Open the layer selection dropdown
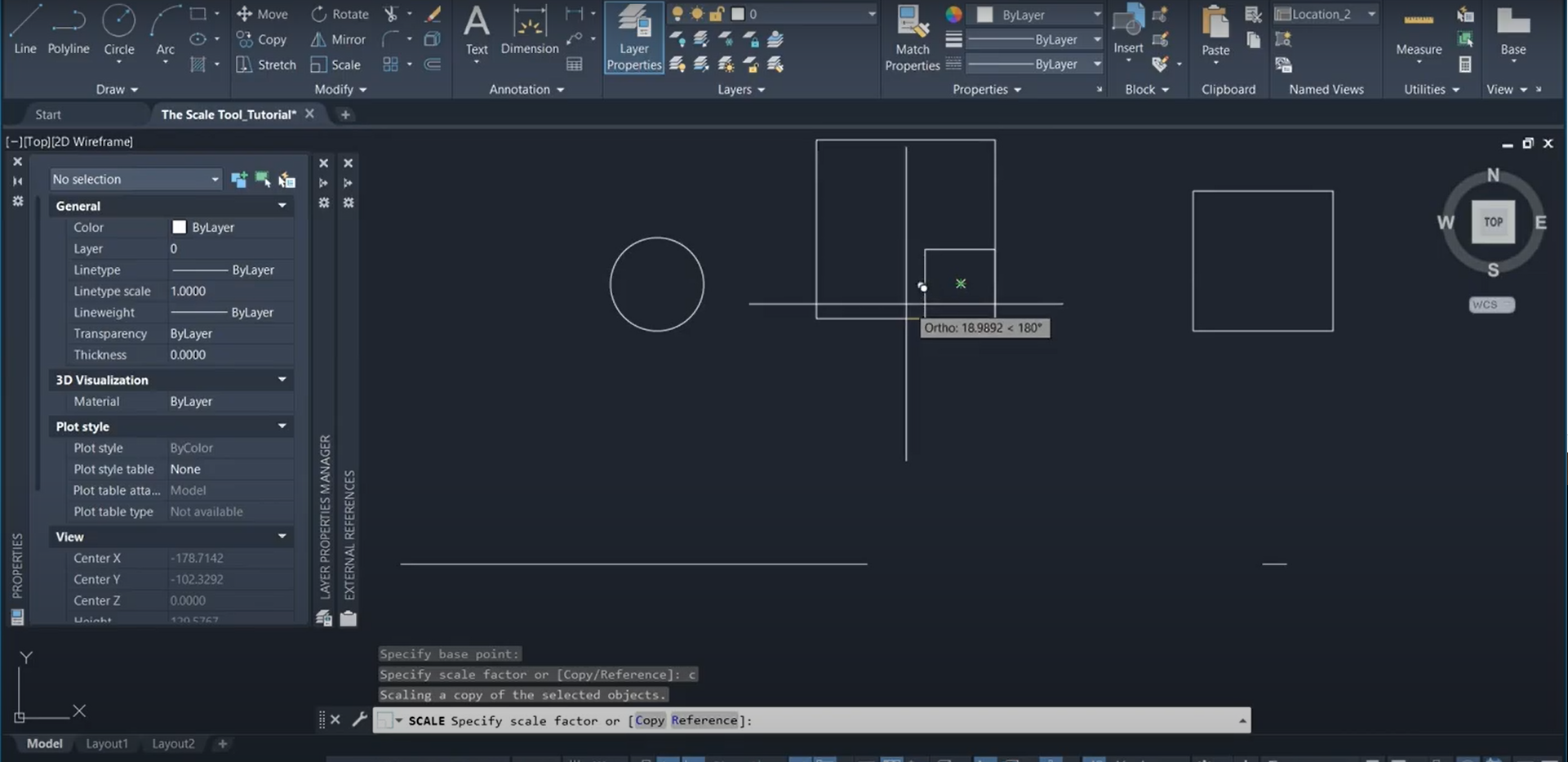The height and width of the screenshot is (762, 1568). pos(871,14)
